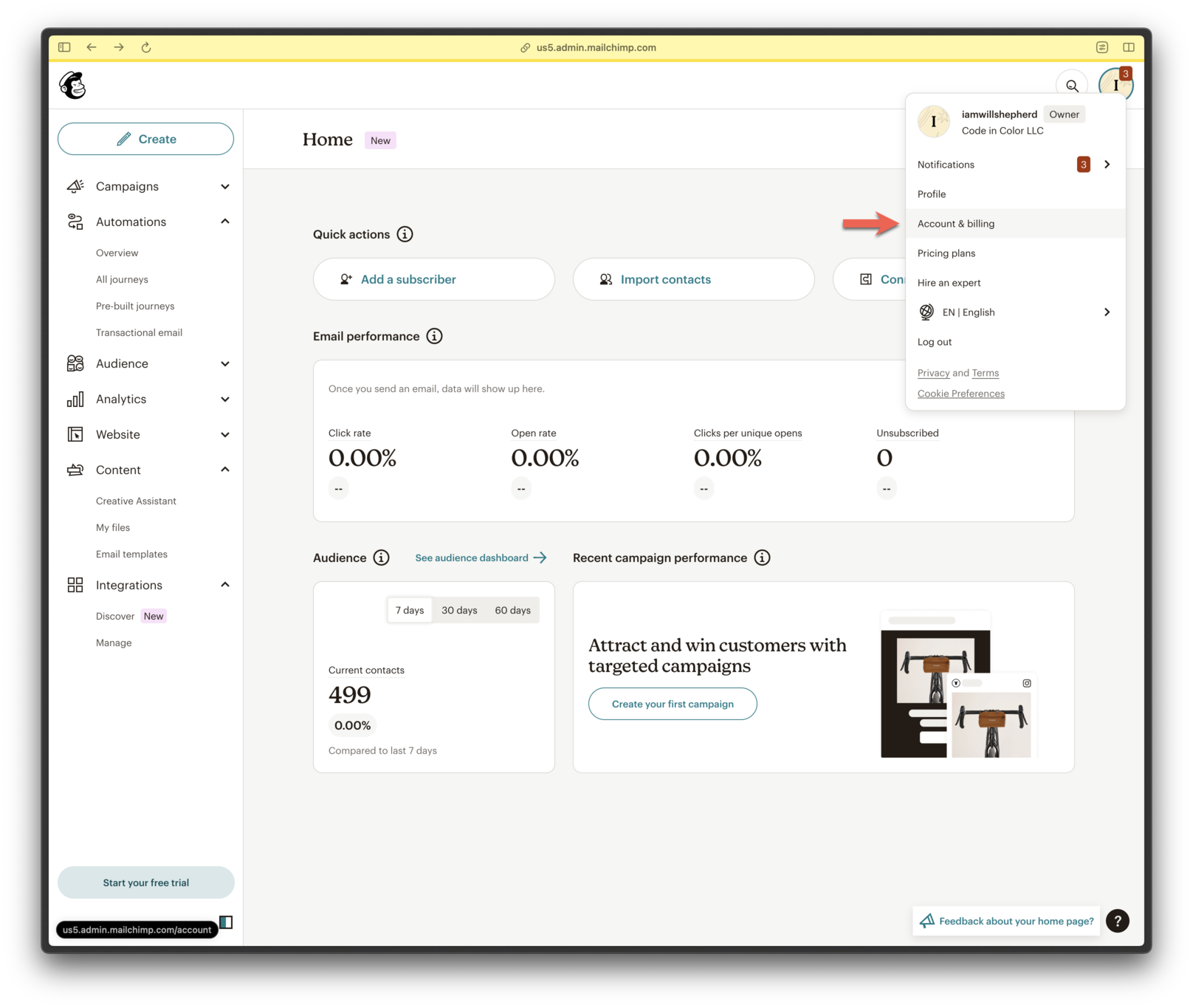Open All journeys
This screenshot has height=1008, width=1193.
122,279
